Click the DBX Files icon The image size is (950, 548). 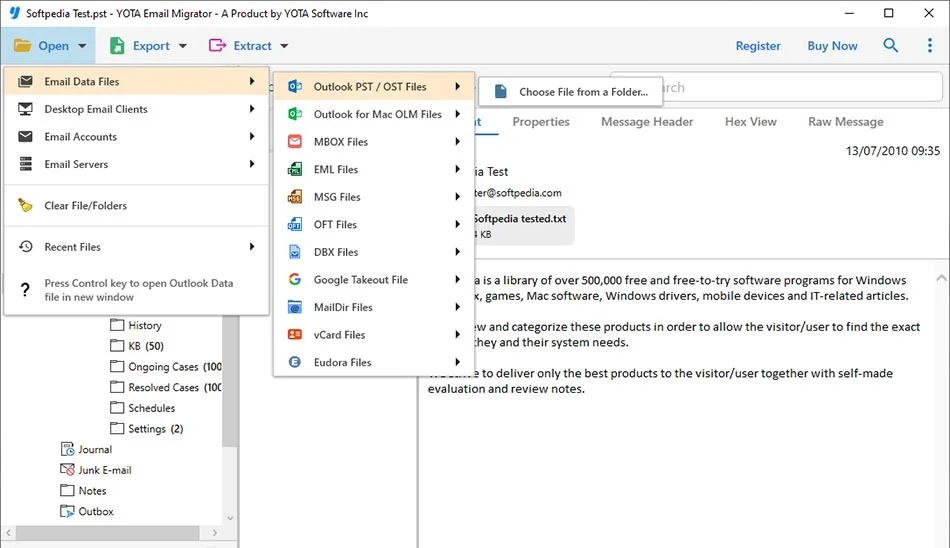pyautogui.click(x=295, y=252)
